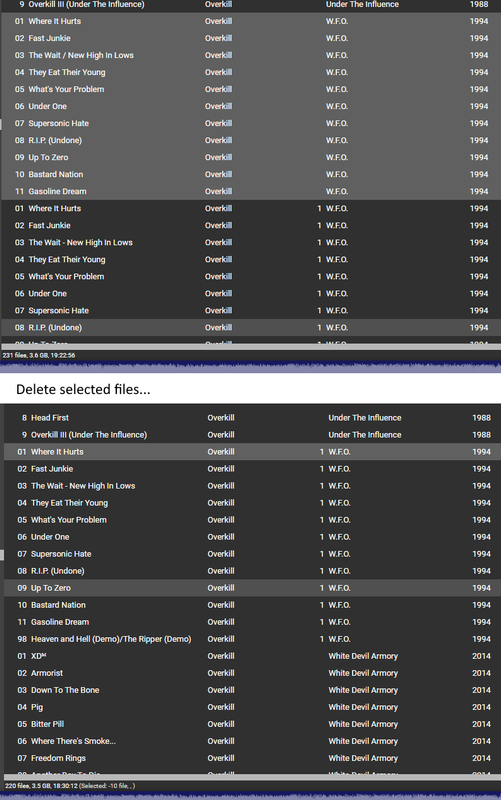Image resolution: width=501 pixels, height=800 pixels.
Task: Select "01 Where It Hurts" in the 220-files playlist
Action: (x=253, y=452)
